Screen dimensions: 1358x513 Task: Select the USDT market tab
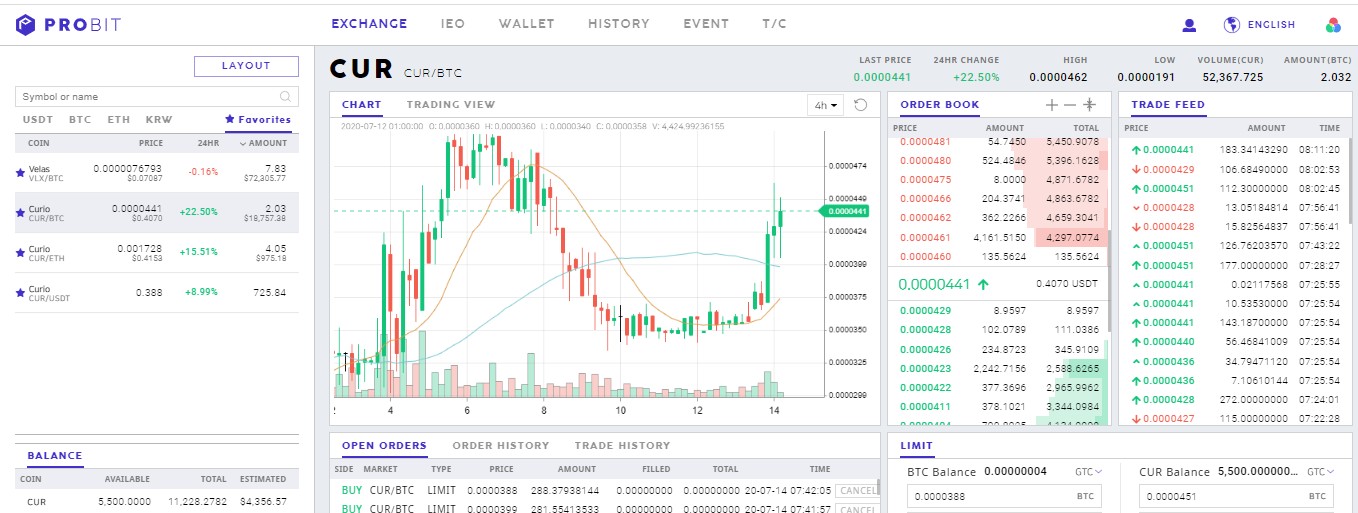coord(38,119)
